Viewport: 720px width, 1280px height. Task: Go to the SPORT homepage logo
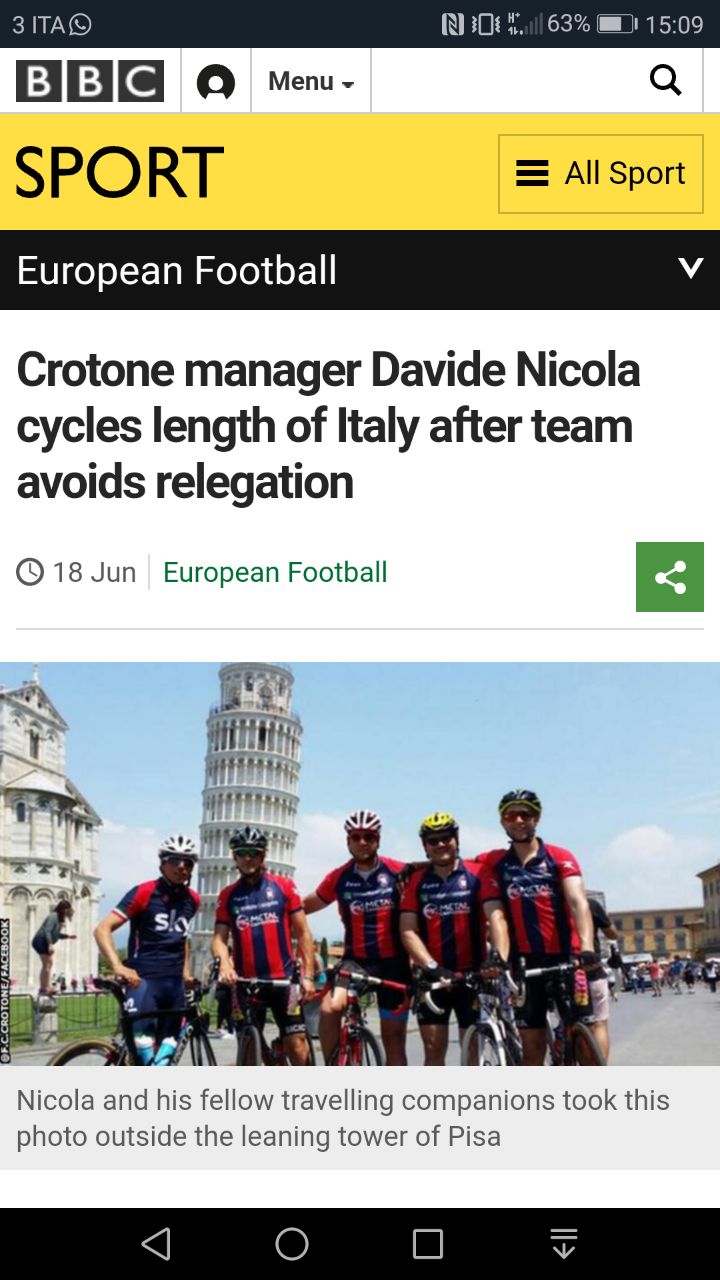tap(119, 172)
